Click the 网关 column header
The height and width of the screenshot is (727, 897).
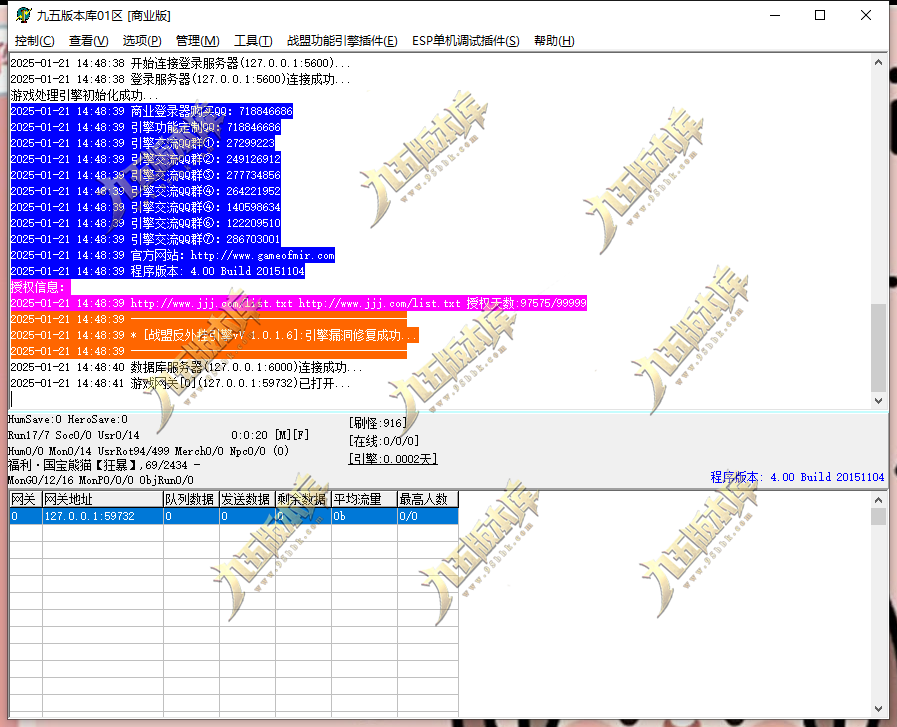[26, 499]
